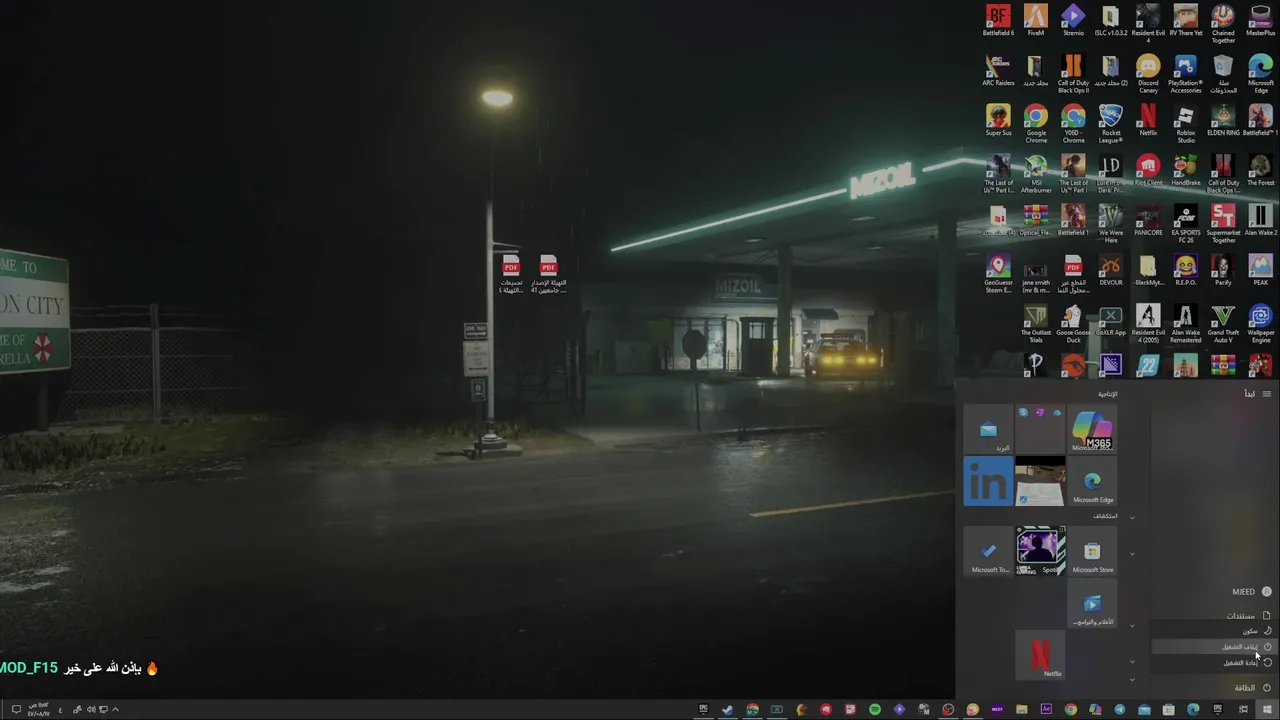Open Microsoft Store tile in Start menu
The width and height of the screenshot is (1280, 720).
(1092, 551)
